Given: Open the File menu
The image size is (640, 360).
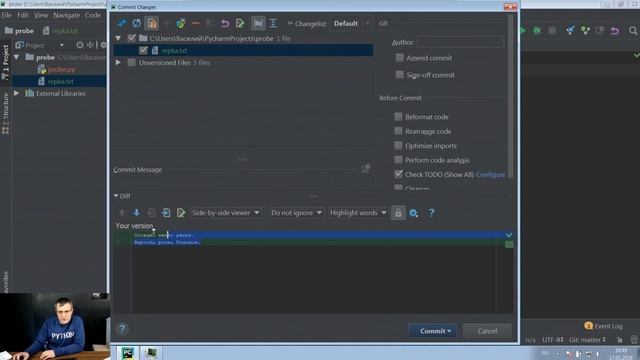Looking at the screenshot, I should [x=7, y=15].
